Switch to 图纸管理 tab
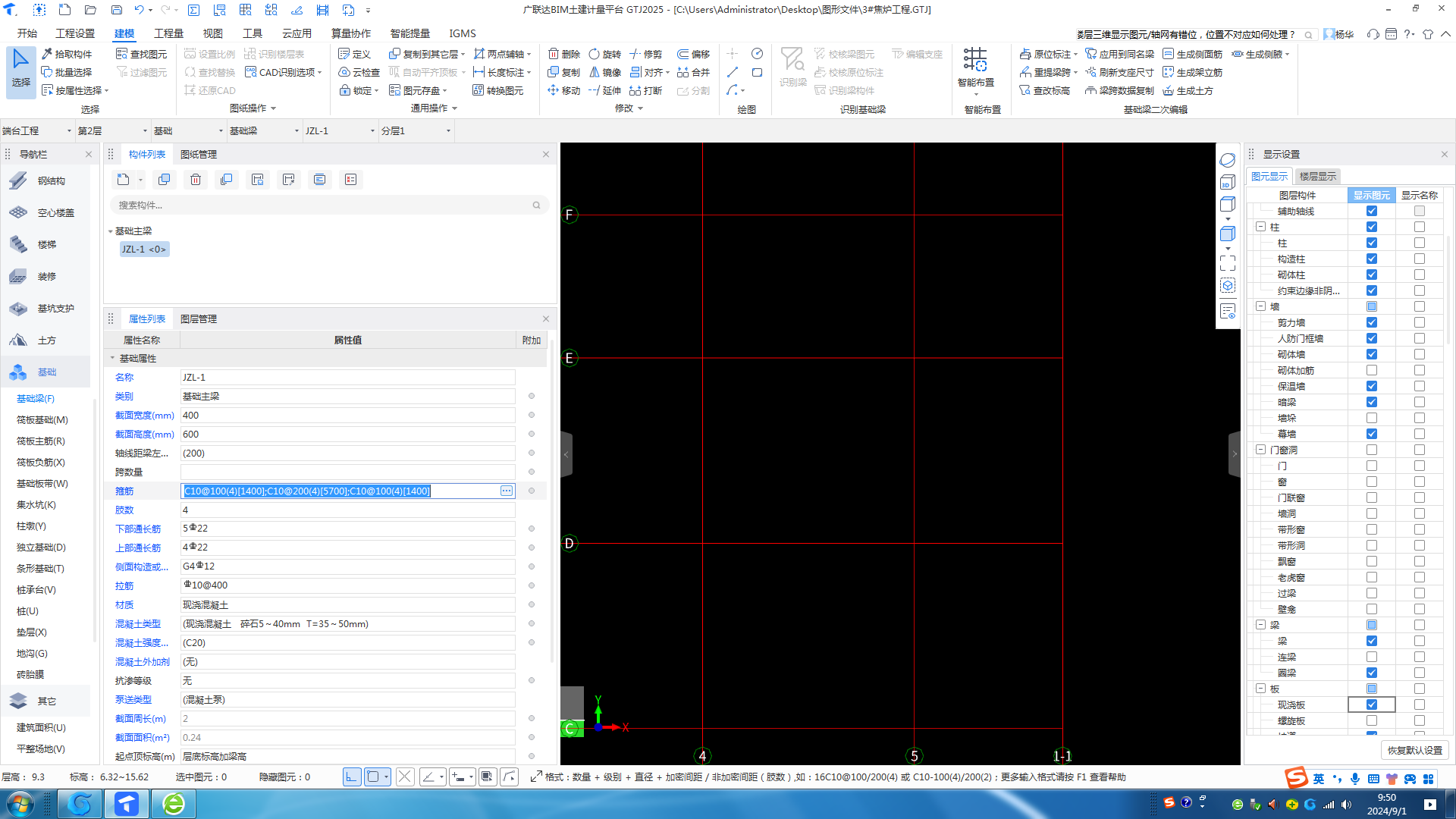This screenshot has height=819, width=1456. pyautogui.click(x=199, y=154)
